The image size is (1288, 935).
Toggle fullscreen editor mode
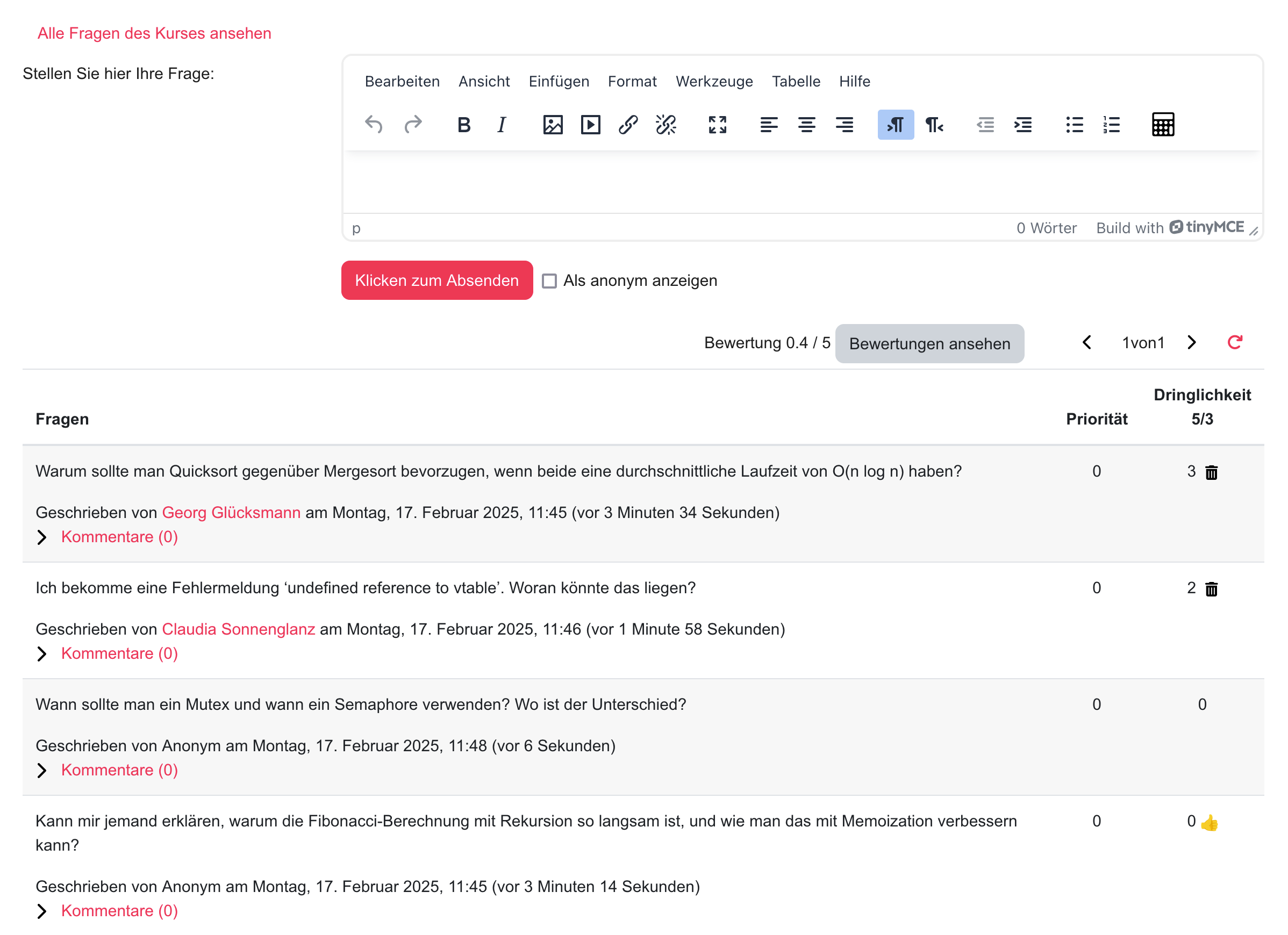click(717, 124)
